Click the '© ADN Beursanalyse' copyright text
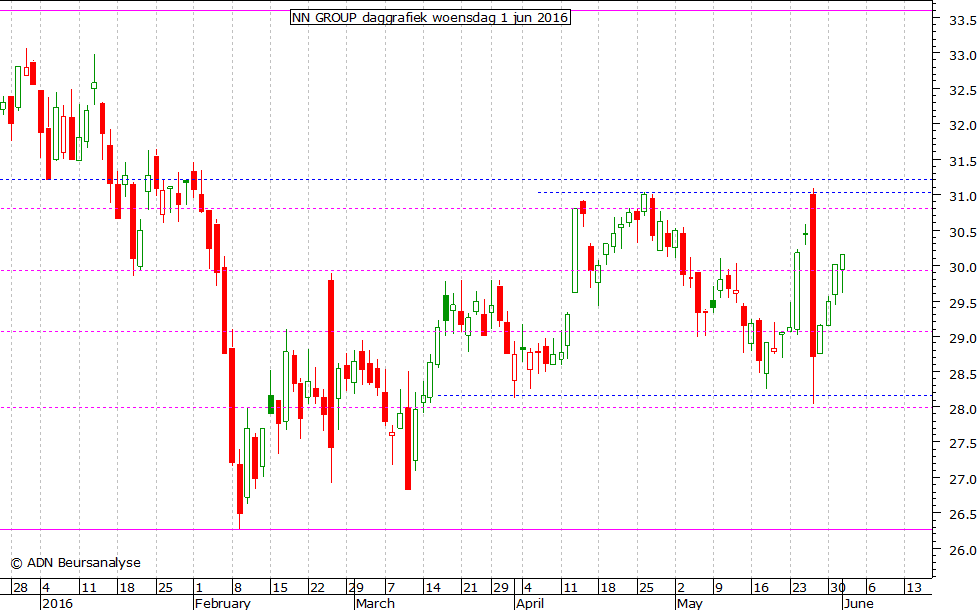 (x=76, y=562)
